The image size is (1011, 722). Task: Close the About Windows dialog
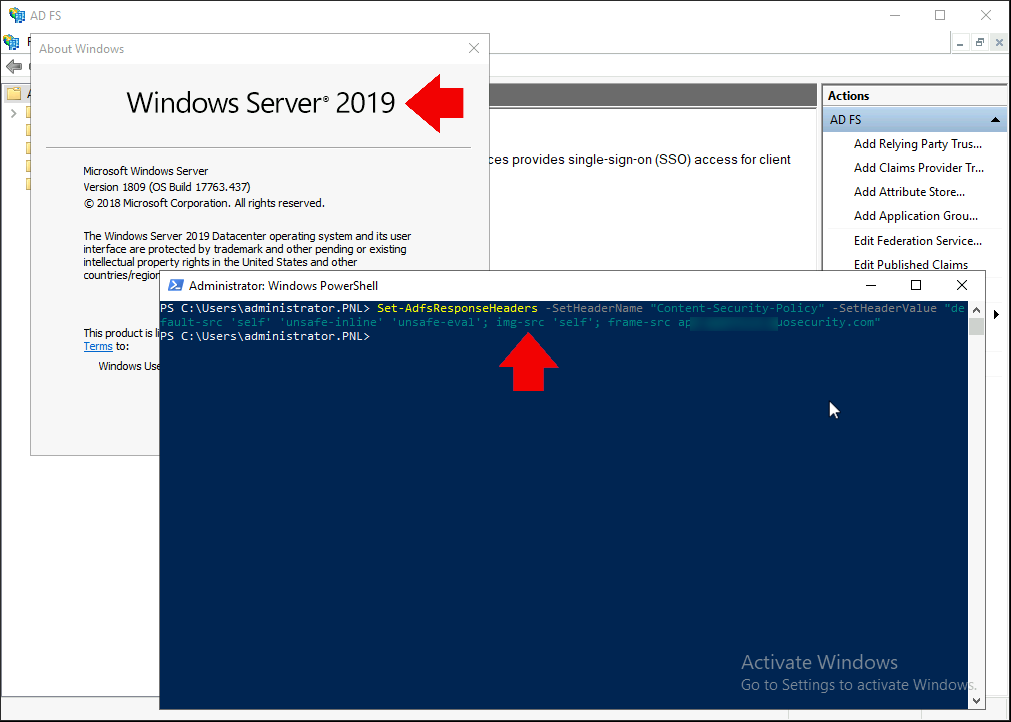click(x=474, y=48)
